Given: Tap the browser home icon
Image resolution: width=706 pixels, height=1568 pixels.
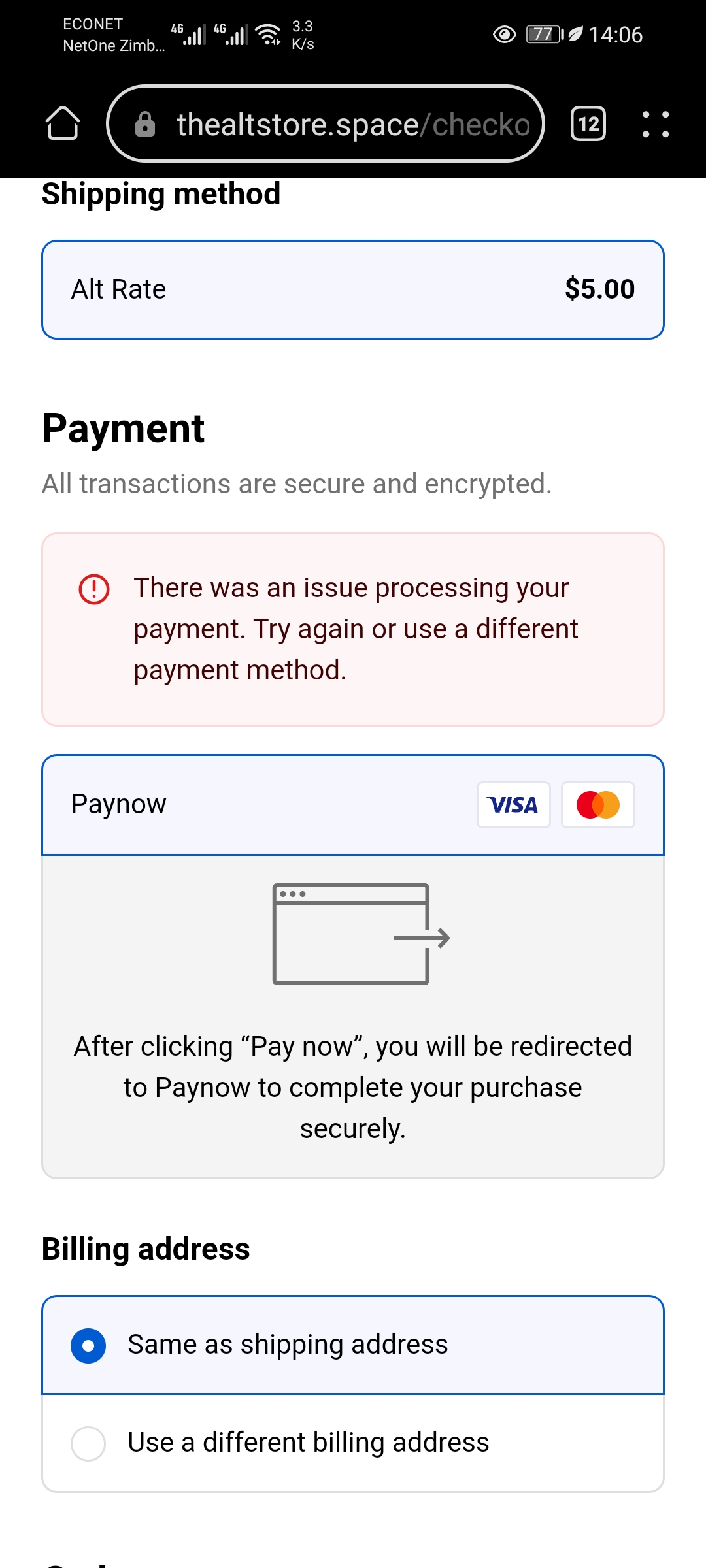Looking at the screenshot, I should coord(63,123).
